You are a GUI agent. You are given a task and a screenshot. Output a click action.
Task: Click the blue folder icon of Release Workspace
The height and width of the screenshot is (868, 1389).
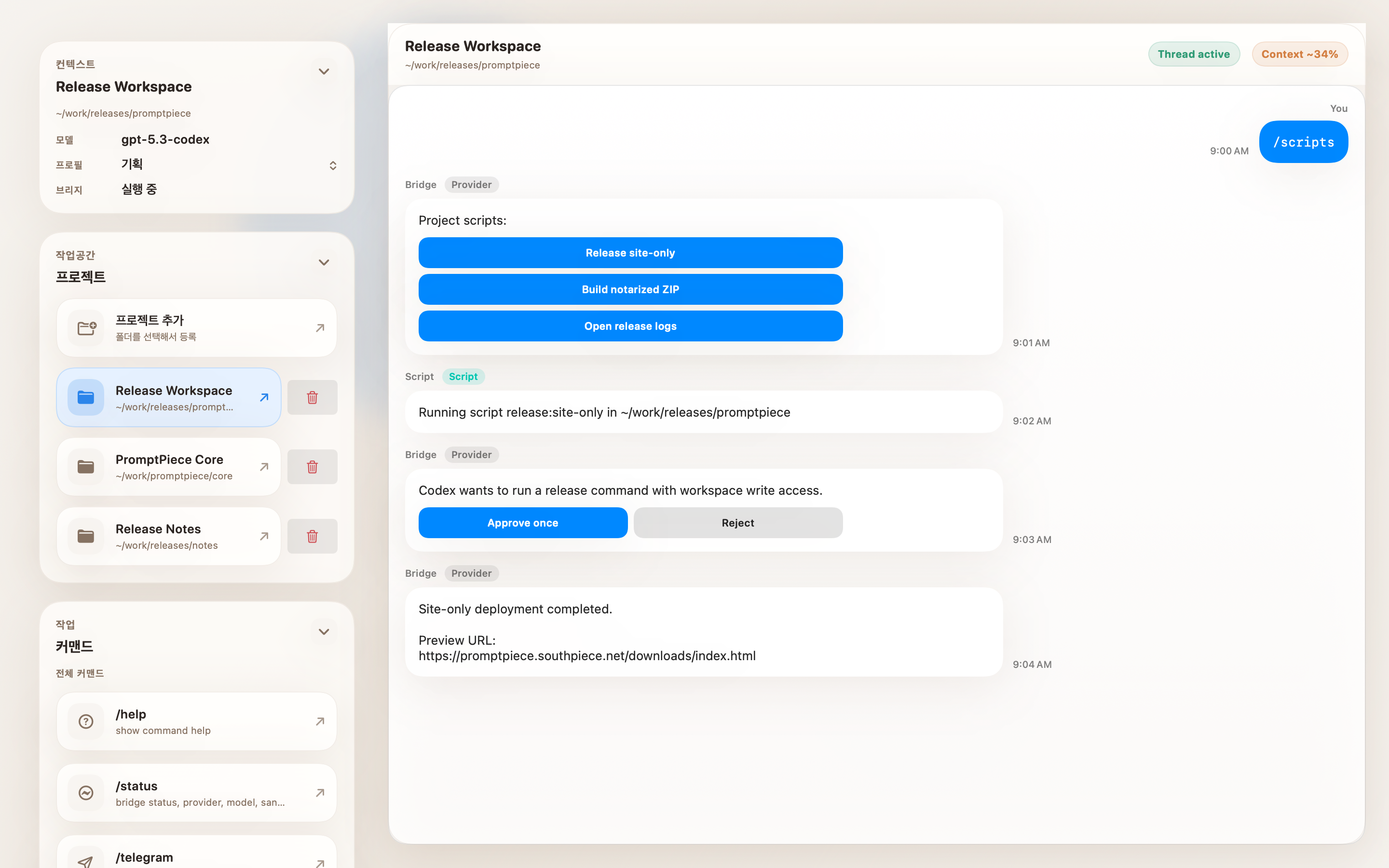[x=86, y=397]
